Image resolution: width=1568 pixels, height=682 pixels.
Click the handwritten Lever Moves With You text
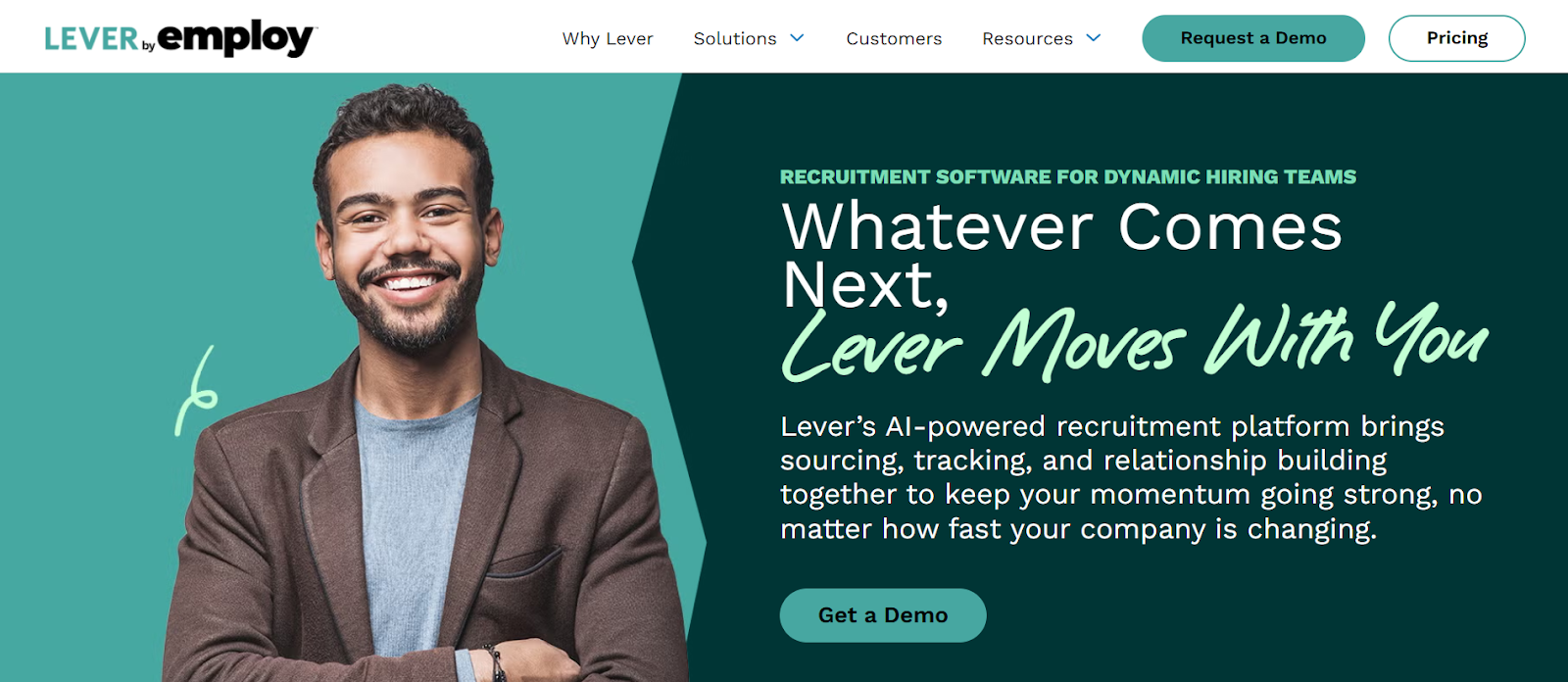coord(1135,341)
